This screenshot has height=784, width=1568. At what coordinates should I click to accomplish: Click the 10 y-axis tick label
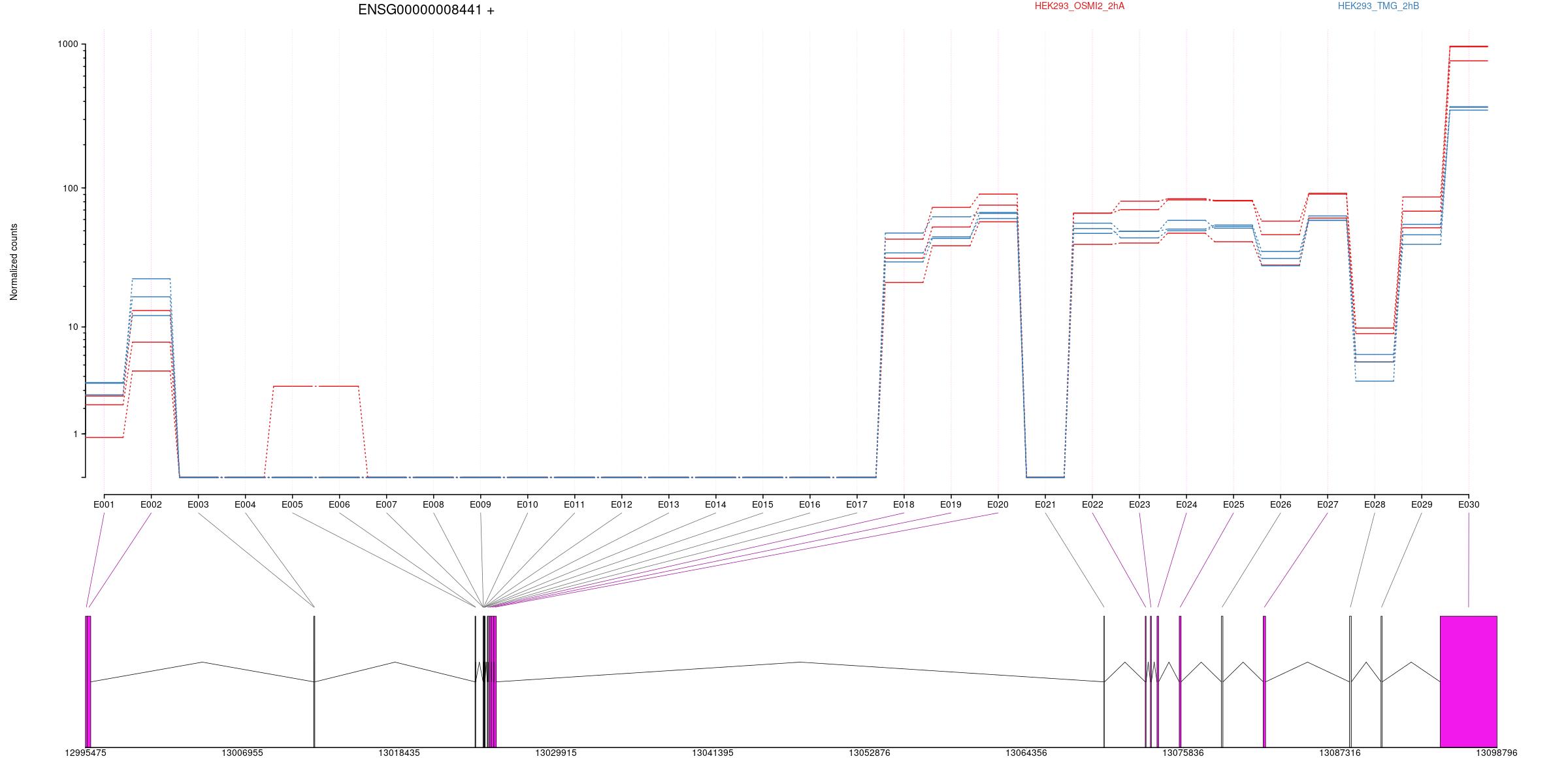73,327
